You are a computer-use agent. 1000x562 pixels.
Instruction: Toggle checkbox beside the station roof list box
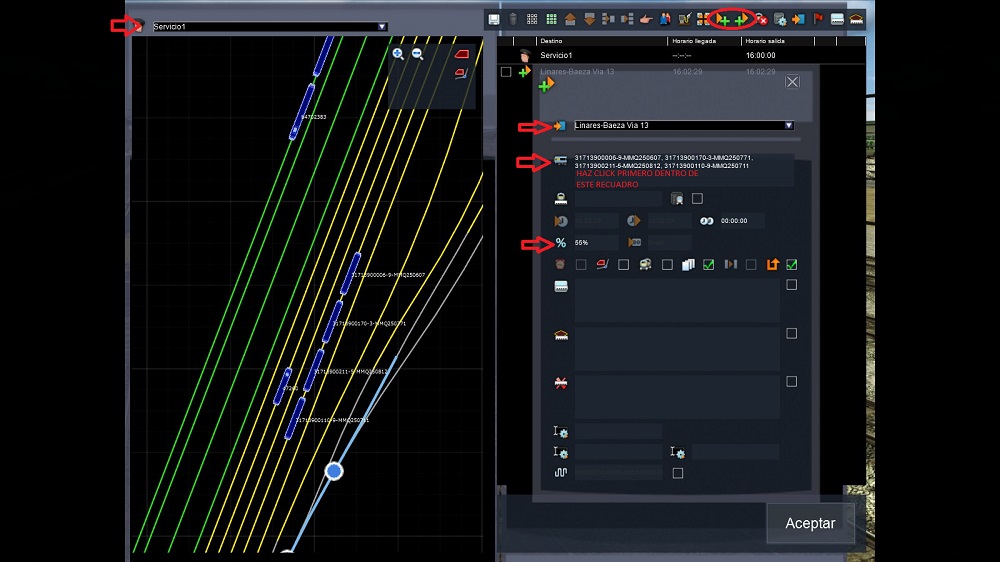click(x=791, y=334)
